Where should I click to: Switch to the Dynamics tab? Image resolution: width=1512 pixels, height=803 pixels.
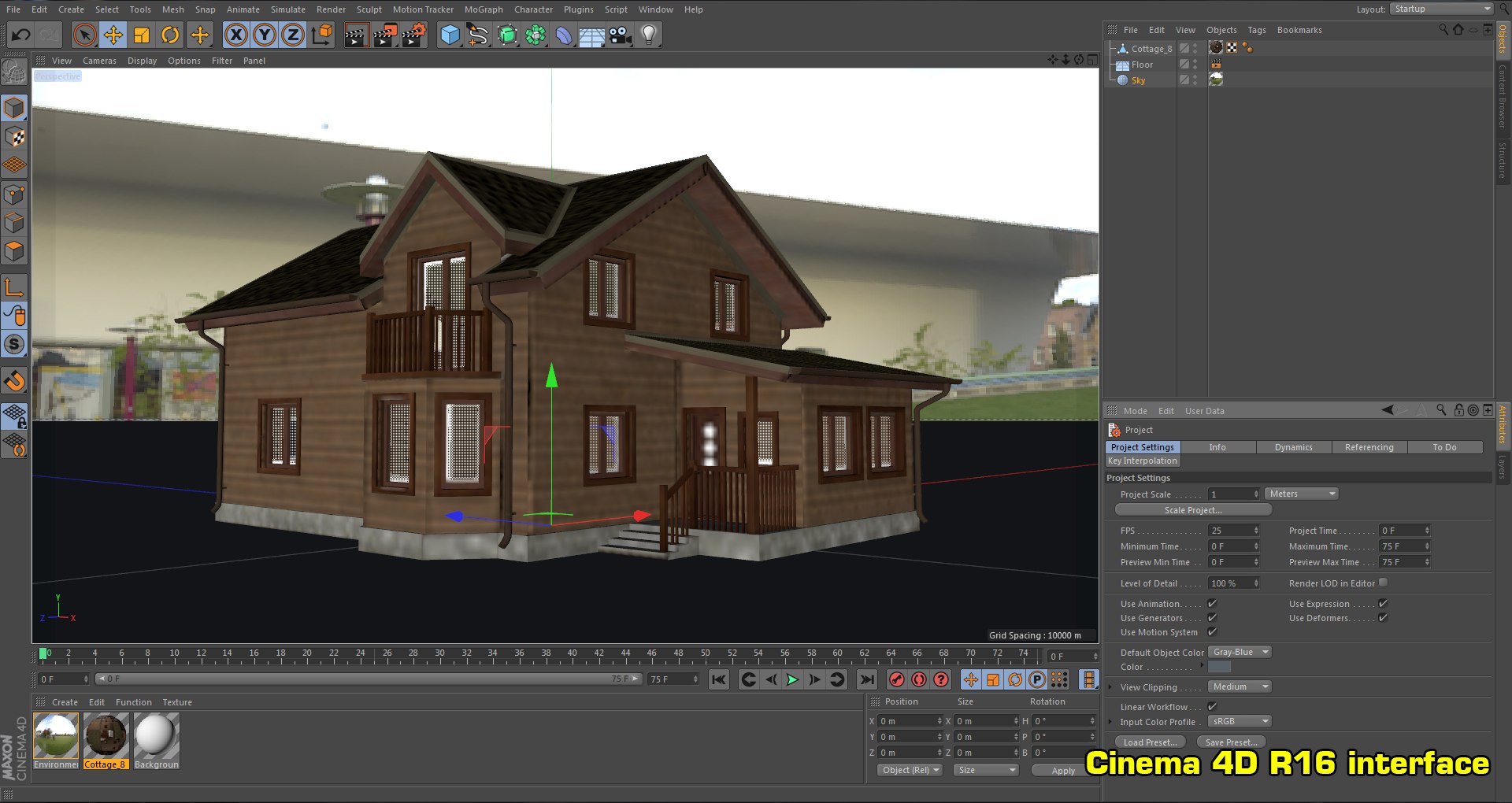(1294, 447)
